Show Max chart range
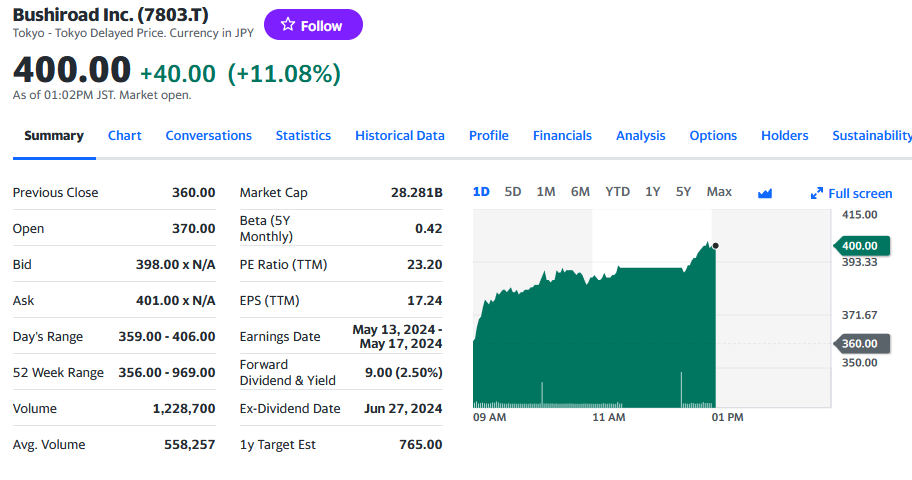Image resolution: width=912 pixels, height=480 pixels. point(719,191)
